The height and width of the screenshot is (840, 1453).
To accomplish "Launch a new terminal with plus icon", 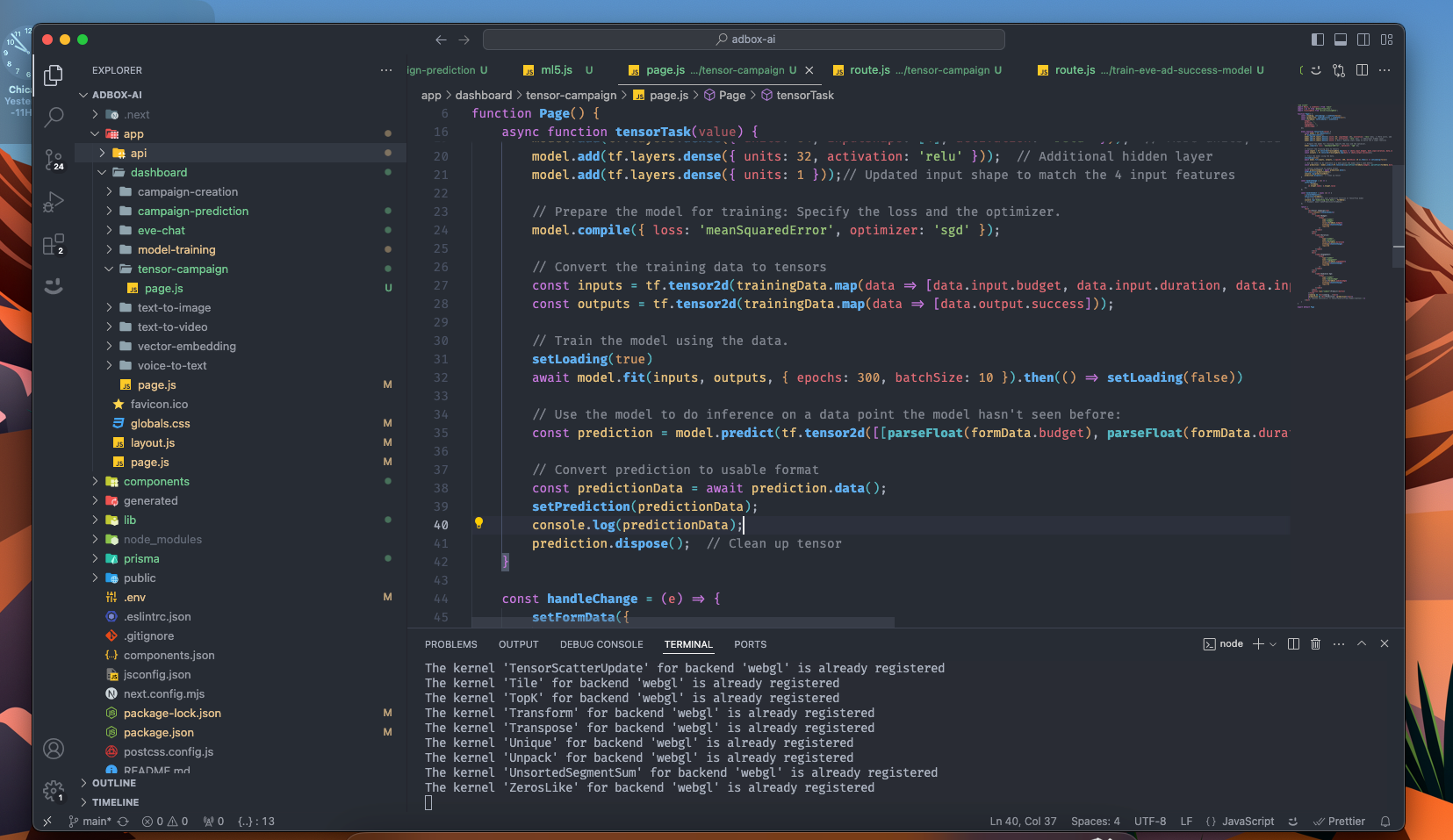I will tap(1258, 644).
